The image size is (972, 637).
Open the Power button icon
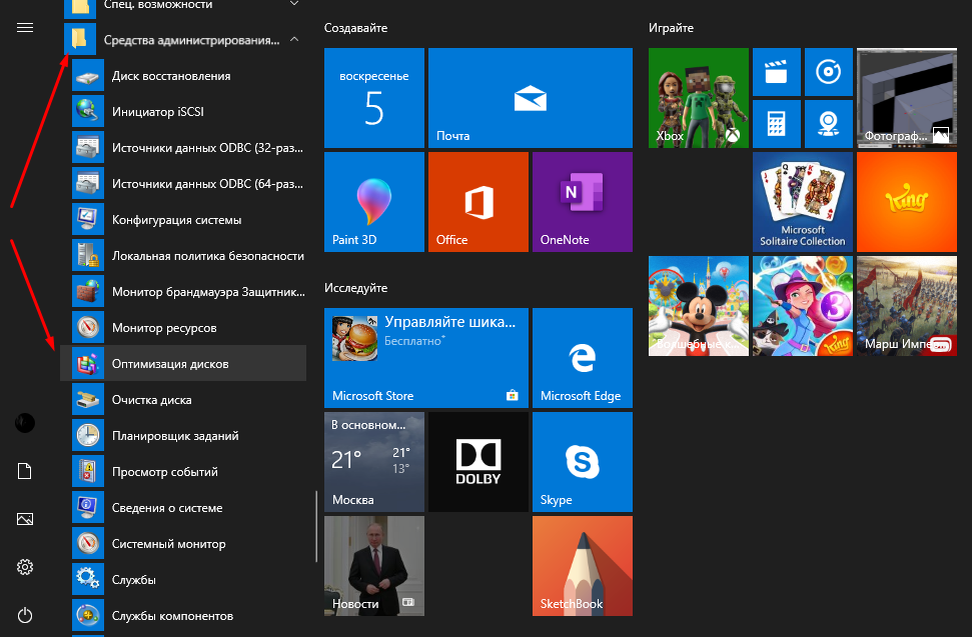[x=25, y=615]
